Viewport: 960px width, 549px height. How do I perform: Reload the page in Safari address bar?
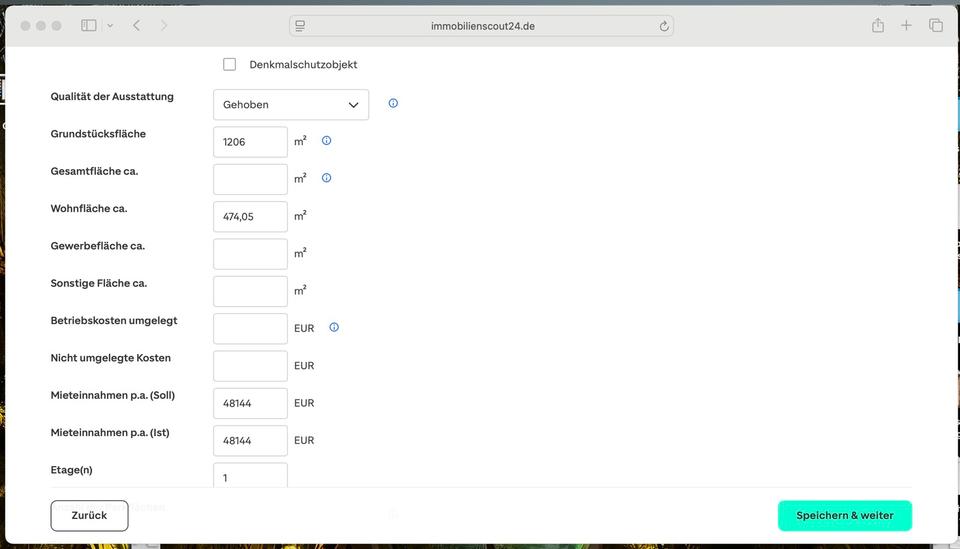click(664, 26)
